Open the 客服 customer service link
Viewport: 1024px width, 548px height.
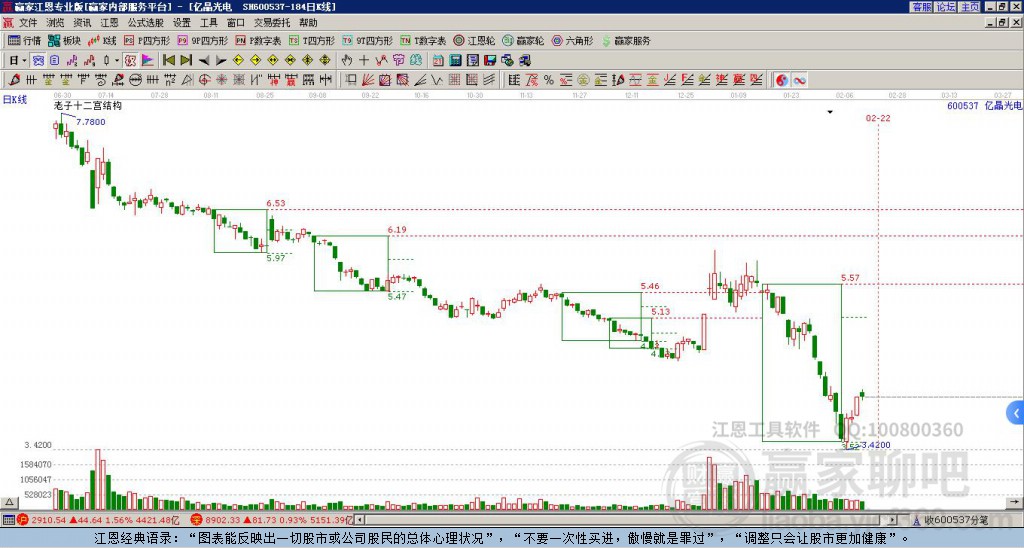(x=921, y=7)
